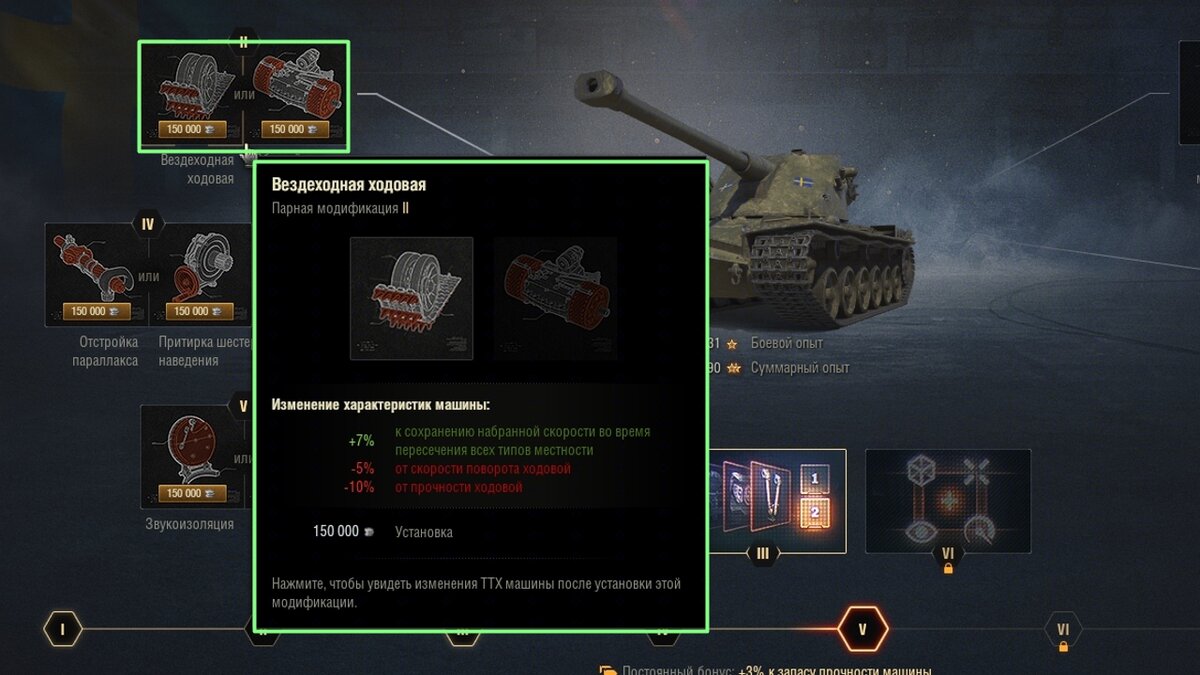Screen dimensions: 1200x675
Task: Click the level I hexagon marker
Action: (x=63, y=630)
